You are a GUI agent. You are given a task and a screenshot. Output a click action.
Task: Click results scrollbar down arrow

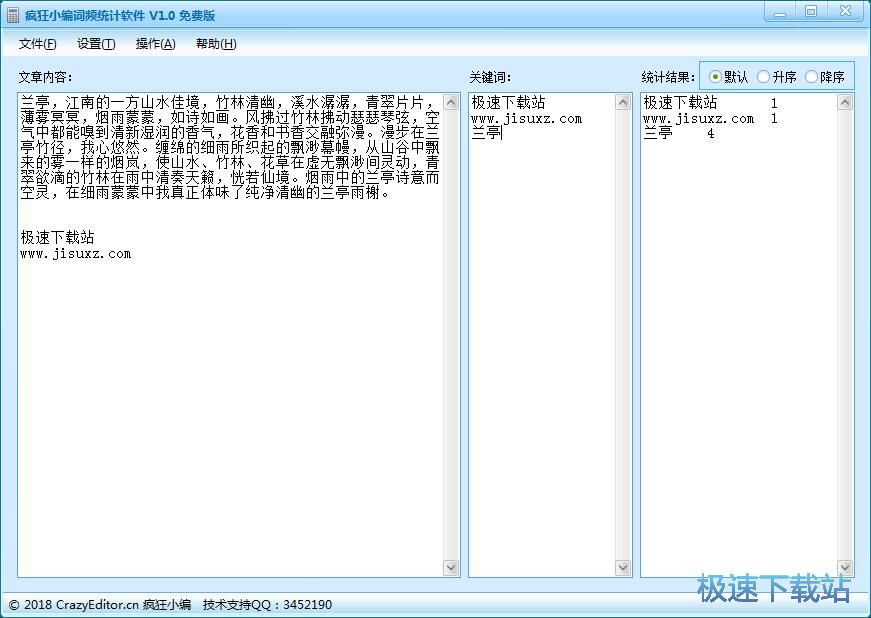(x=845, y=567)
